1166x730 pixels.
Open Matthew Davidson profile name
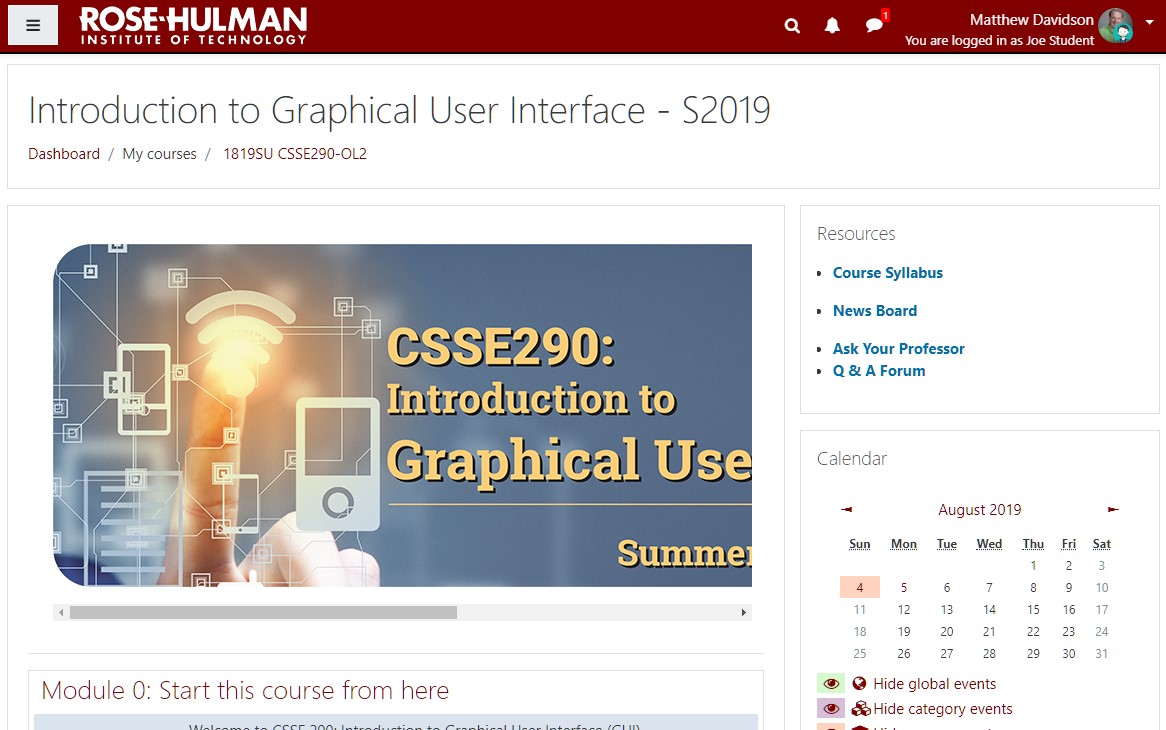(x=1031, y=19)
